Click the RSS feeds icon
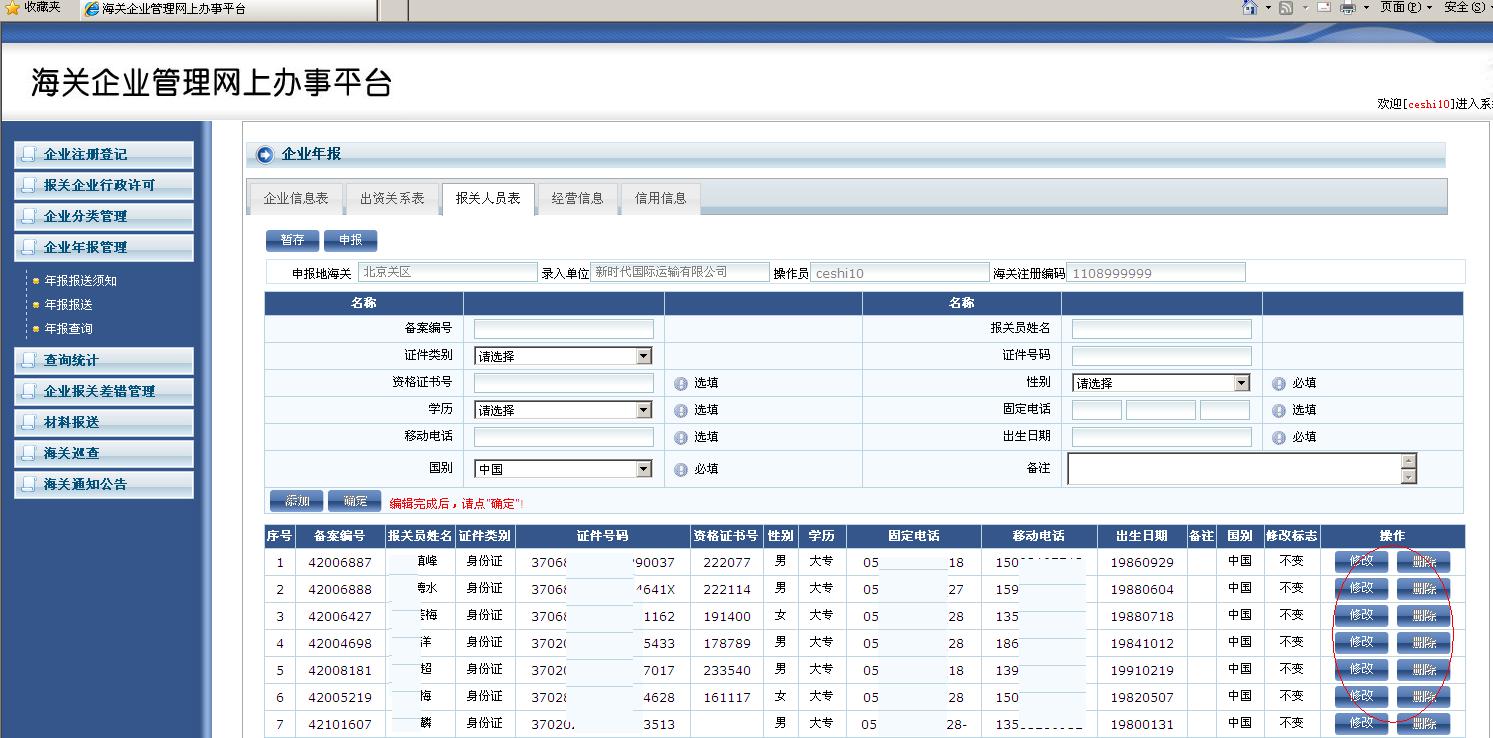 coord(1286,8)
